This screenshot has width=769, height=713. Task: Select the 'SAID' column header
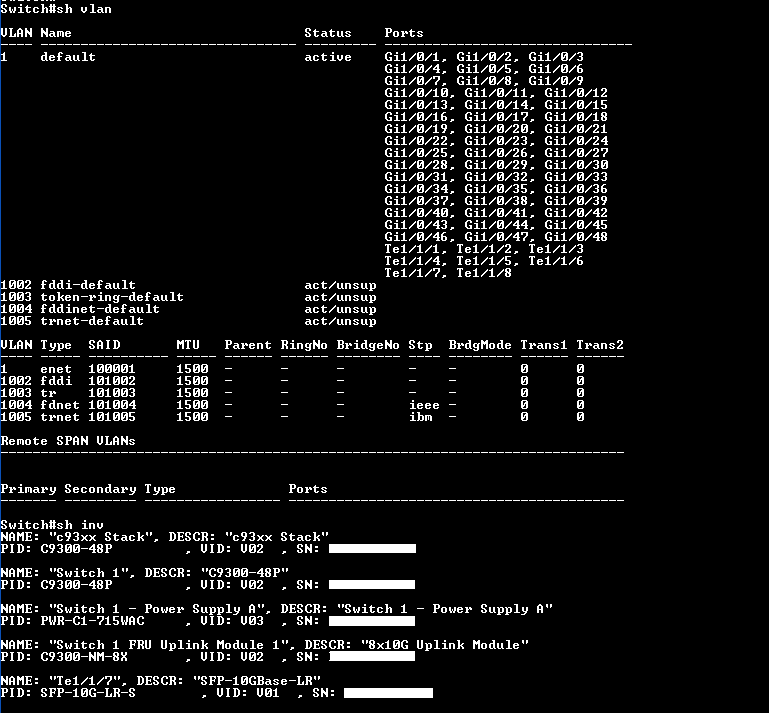coord(104,345)
